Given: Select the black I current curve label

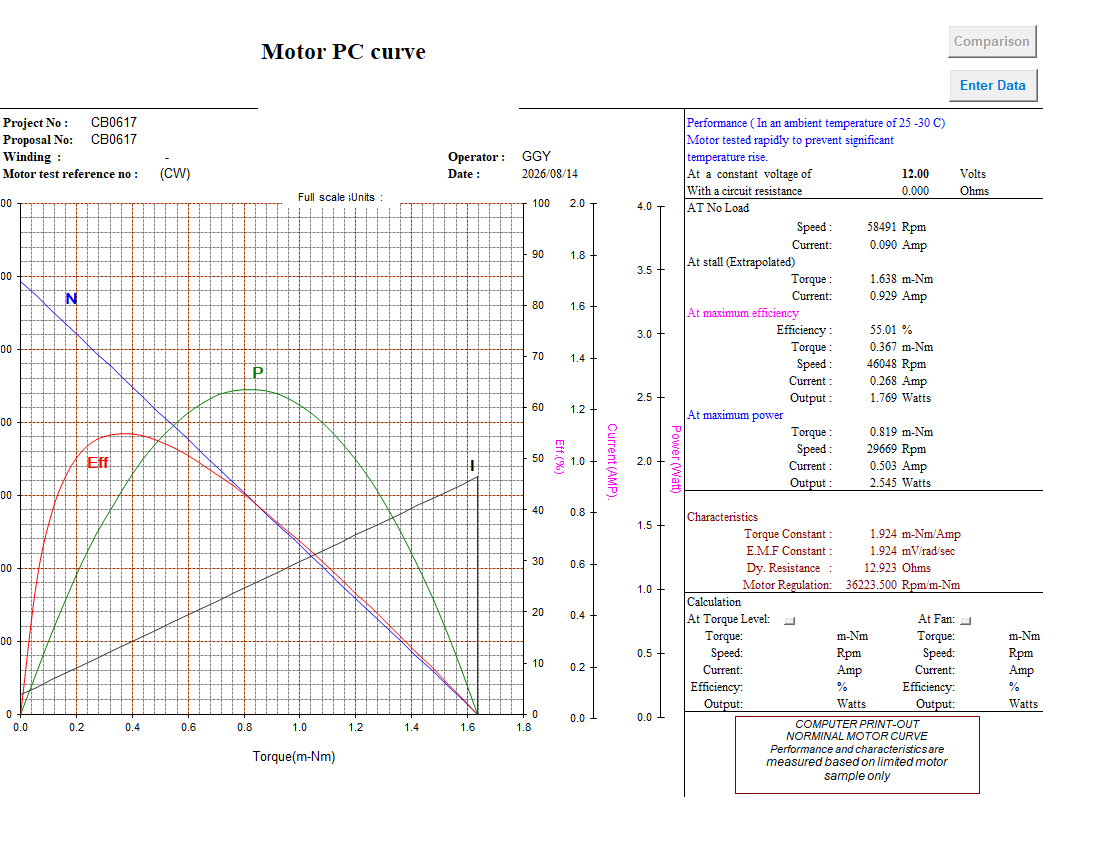Looking at the screenshot, I should click(472, 465).
